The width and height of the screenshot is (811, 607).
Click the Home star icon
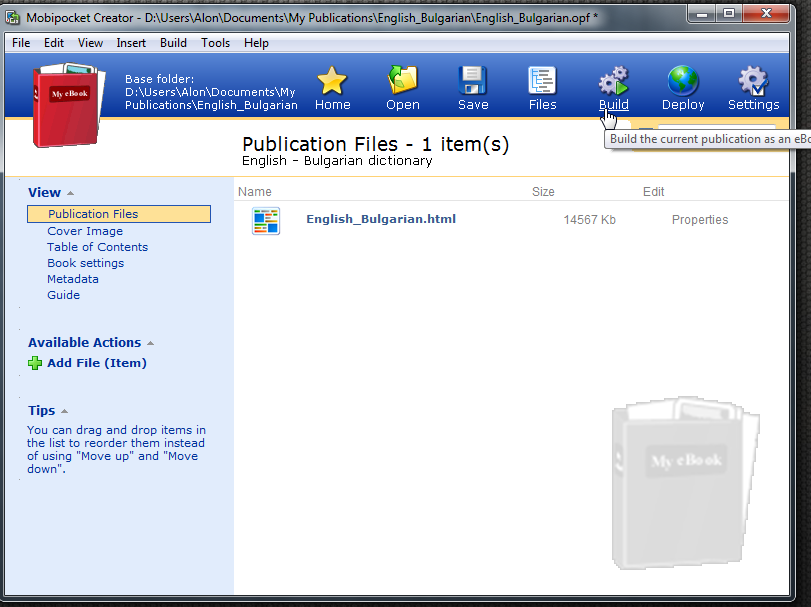332,81
